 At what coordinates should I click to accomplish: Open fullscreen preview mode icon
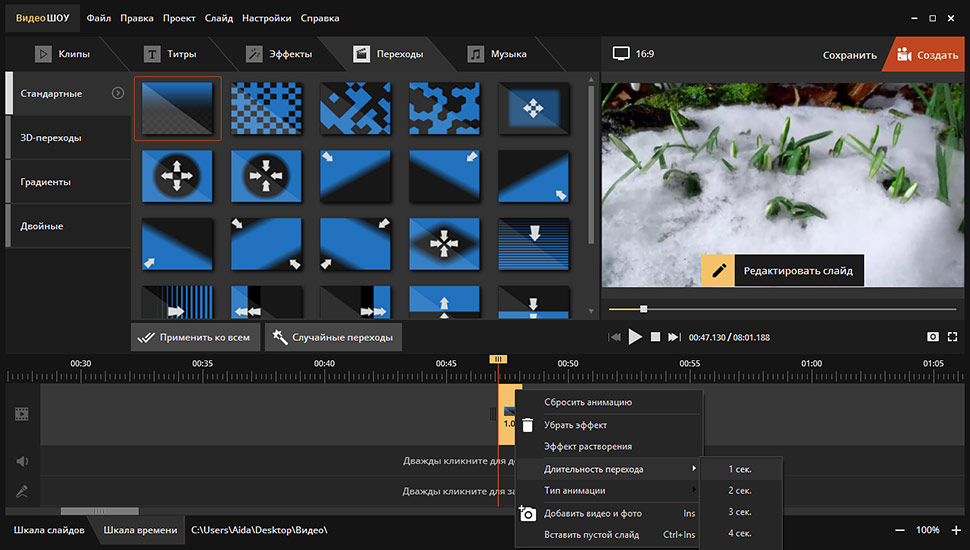point(952,337)
